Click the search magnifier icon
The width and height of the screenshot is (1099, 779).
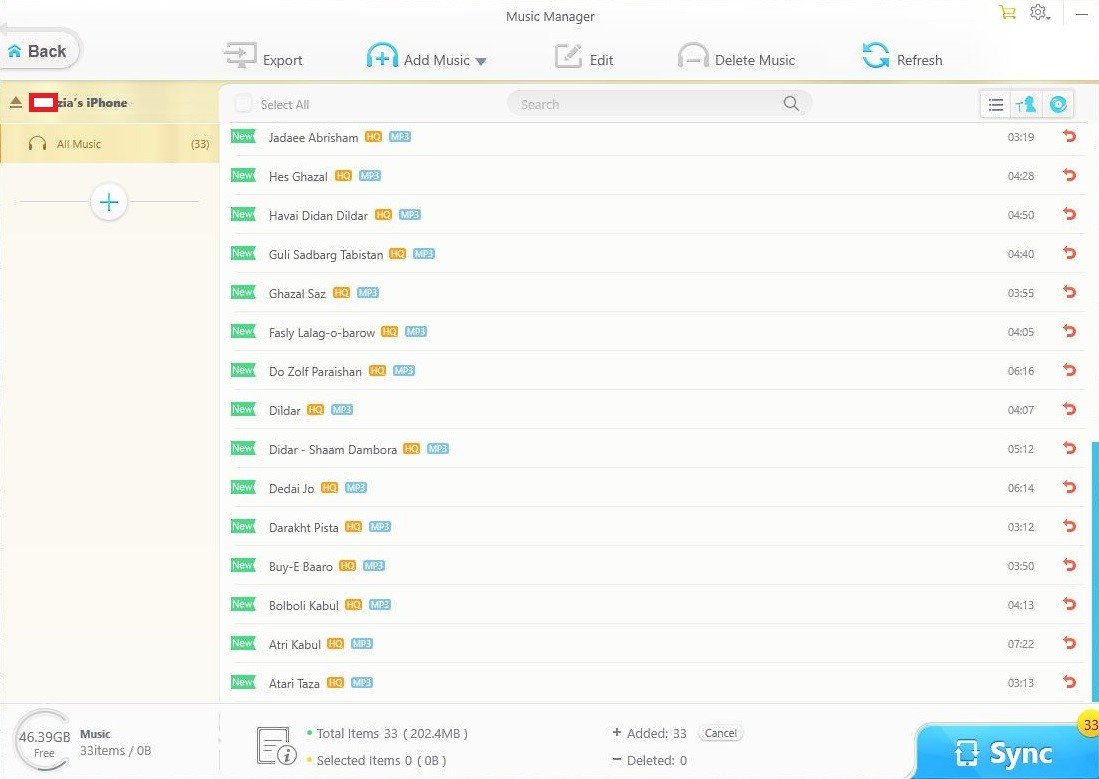(791, 104)
